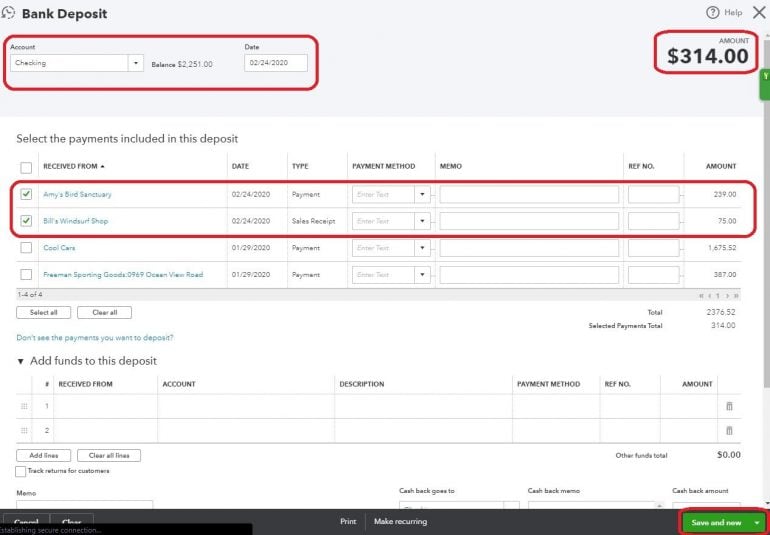Image resolution: width=770 pixels, height=535 pixels.
Task: Click the Help question mark icon
Action: [713, 13]
